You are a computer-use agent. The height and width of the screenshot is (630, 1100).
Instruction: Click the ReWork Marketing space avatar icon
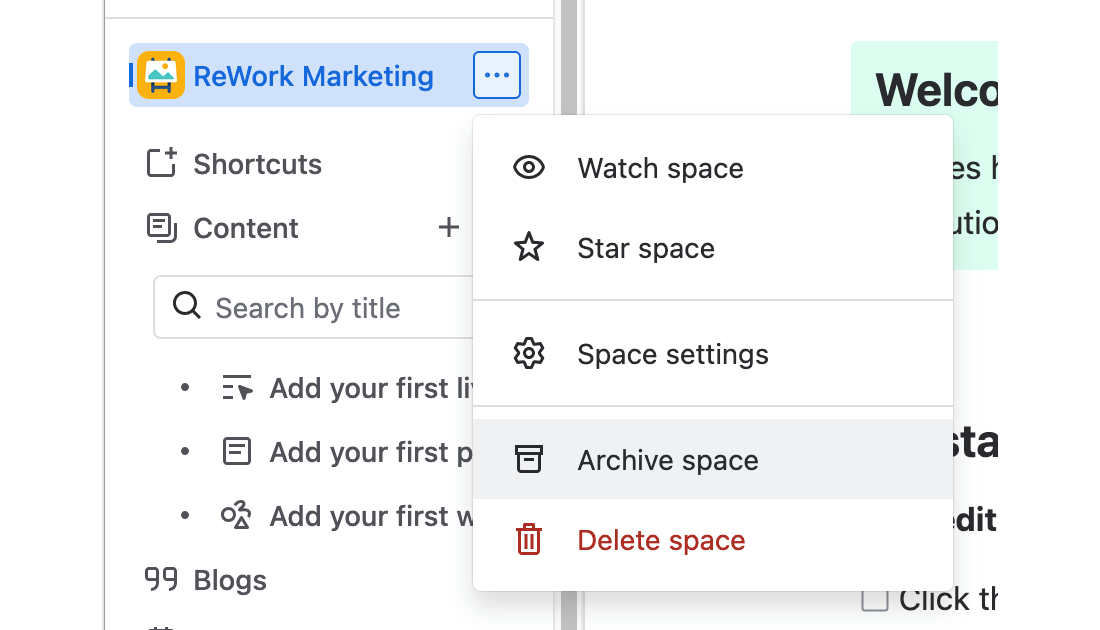tap(163, 74)
